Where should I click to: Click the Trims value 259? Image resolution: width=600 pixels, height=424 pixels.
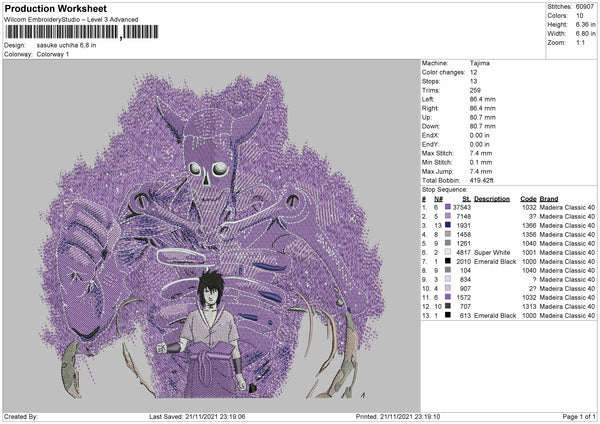[475, 90]
